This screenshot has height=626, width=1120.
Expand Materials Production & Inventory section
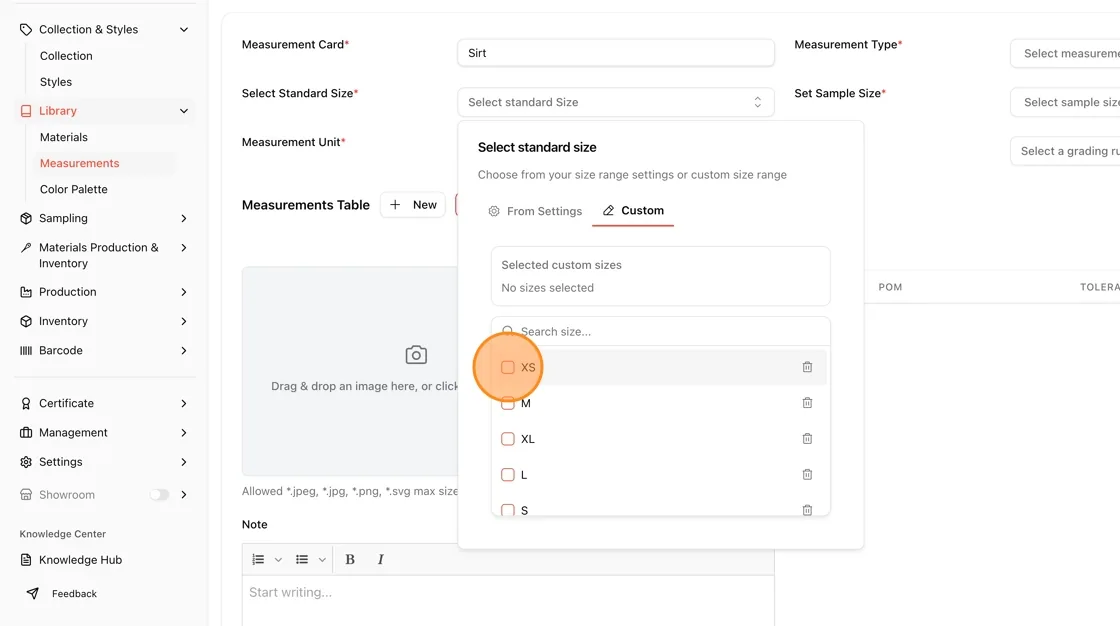coord(184,247)
